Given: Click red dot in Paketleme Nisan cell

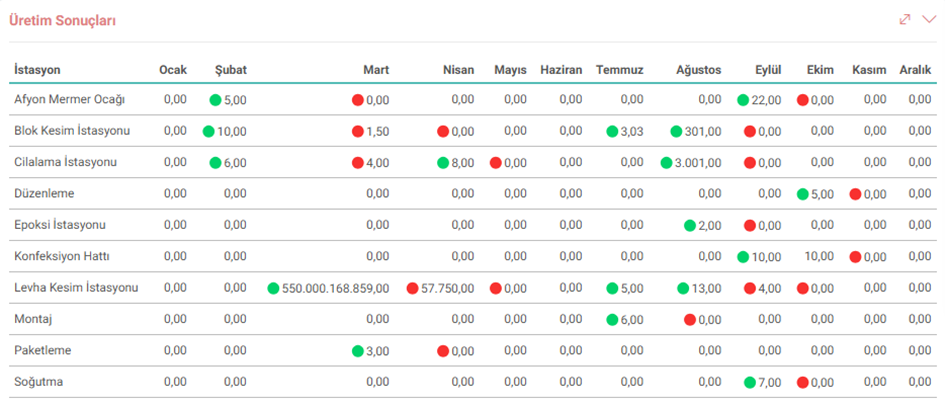Looking at the screenshot, I should point(443,351).
